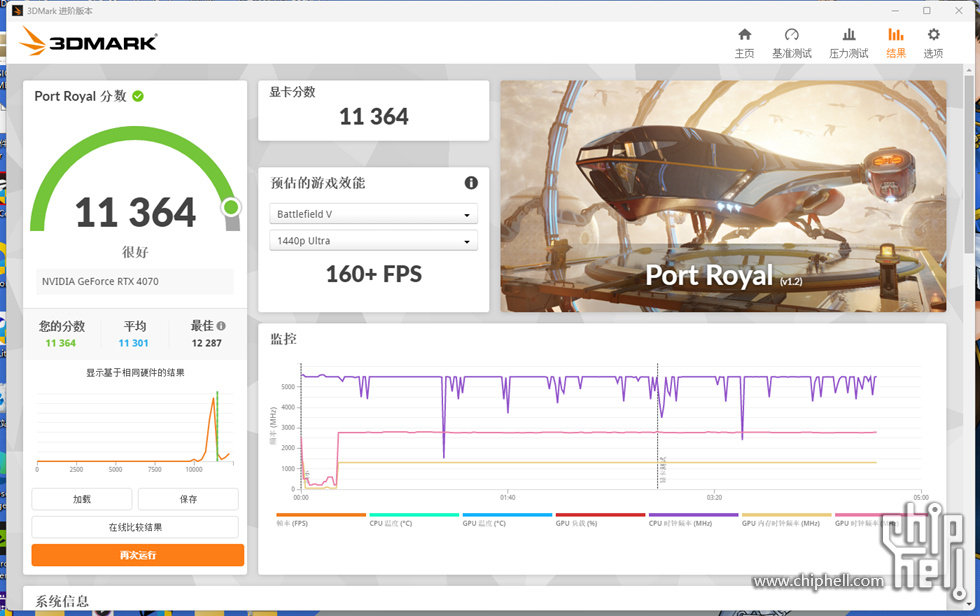Click the info icon beside 预估的游戏效能
This screenshot has width=980, height=616.
tap(471, 182)
